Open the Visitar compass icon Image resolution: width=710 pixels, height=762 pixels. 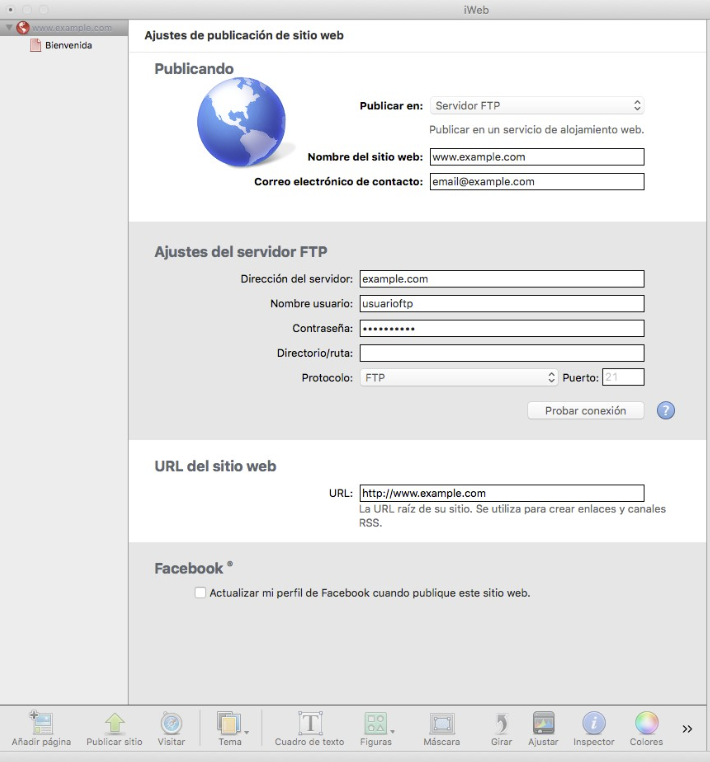[x=171, y=723]
